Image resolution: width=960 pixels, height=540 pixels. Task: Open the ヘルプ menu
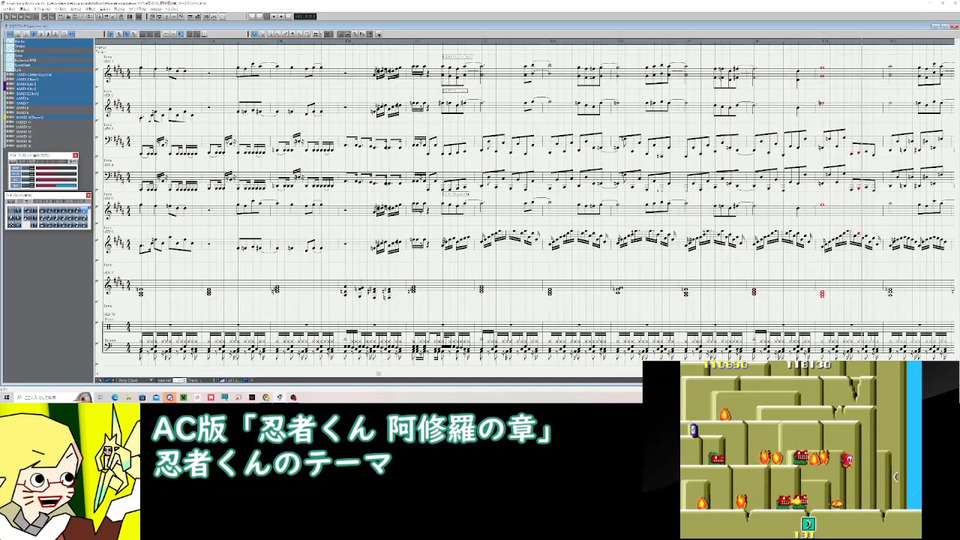click(171, 9)
